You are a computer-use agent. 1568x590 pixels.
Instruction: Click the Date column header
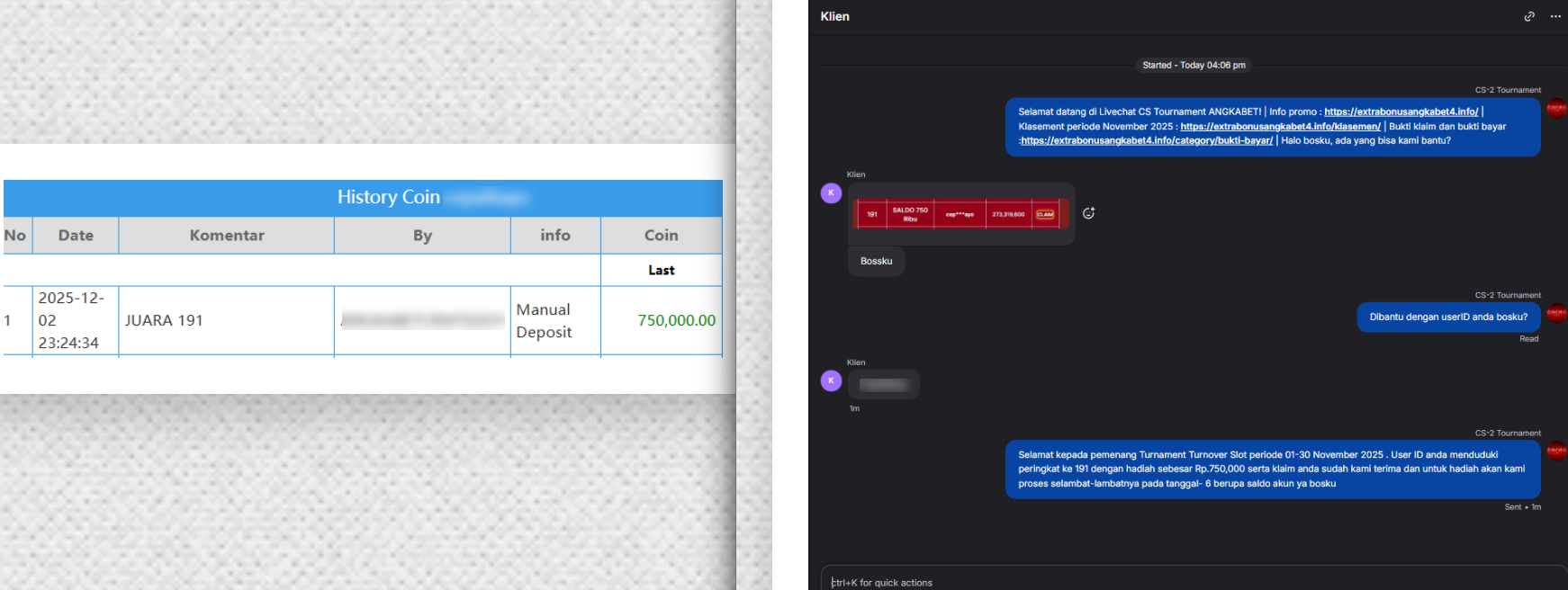pyautogui.click(x=76, y=236)
